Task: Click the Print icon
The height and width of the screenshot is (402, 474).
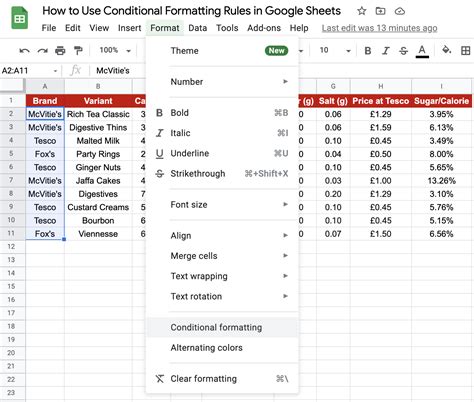Action: [x=60, y=51]
